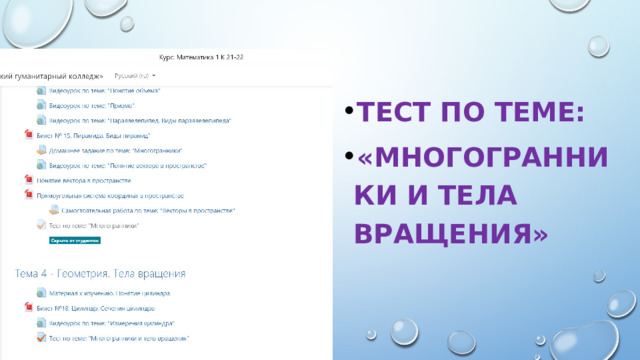The height and width of the screenshot is (360, 640).
Task: Click the URL icon beside "Измерения цилиндра" video lesson
Action: pyautogui.click(x=41, y=323)
